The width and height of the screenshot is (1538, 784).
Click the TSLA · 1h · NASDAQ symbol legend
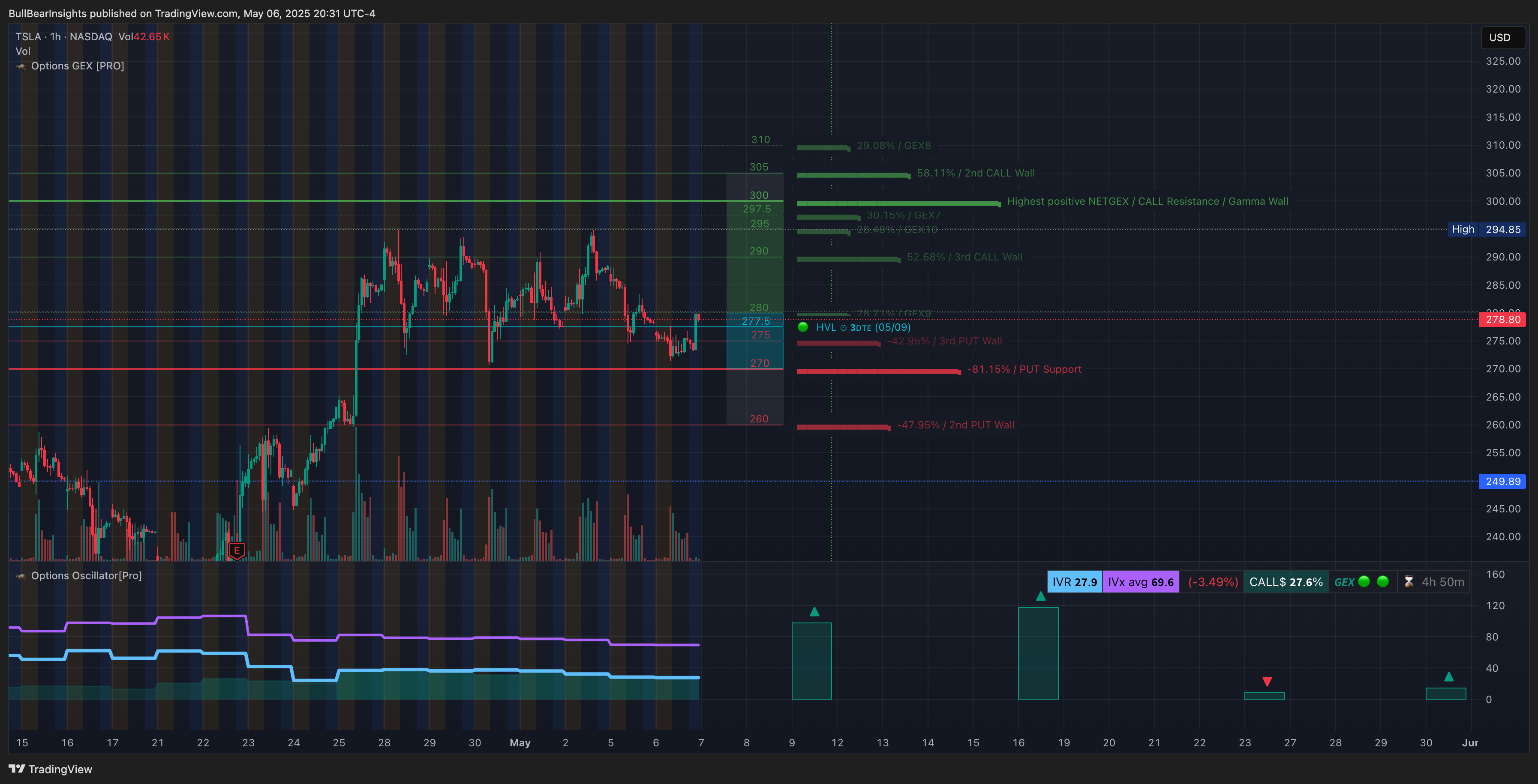64,36
